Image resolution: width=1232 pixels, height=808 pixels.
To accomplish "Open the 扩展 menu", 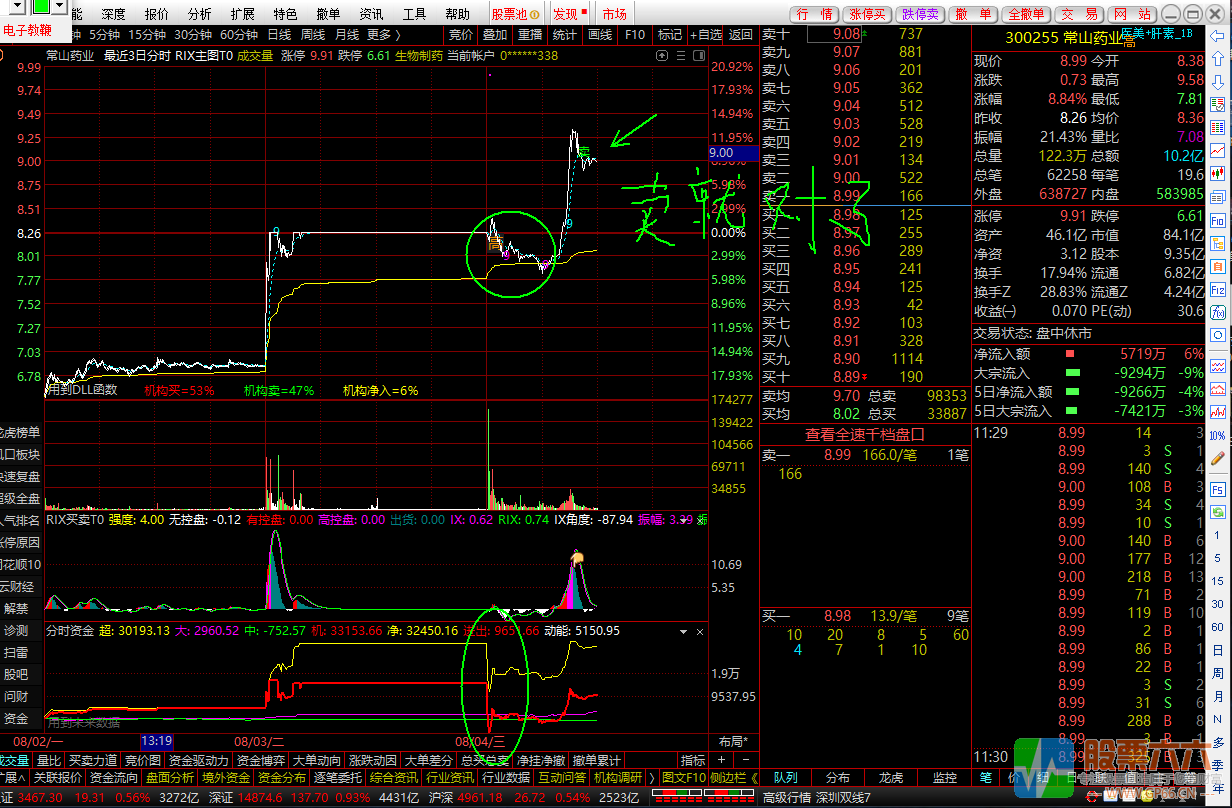I will tap(242, 14).
